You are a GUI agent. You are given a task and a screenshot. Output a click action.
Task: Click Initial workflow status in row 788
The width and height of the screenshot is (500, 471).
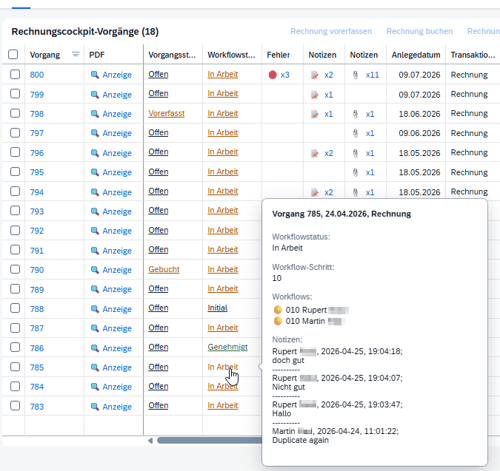pos(217,308)
